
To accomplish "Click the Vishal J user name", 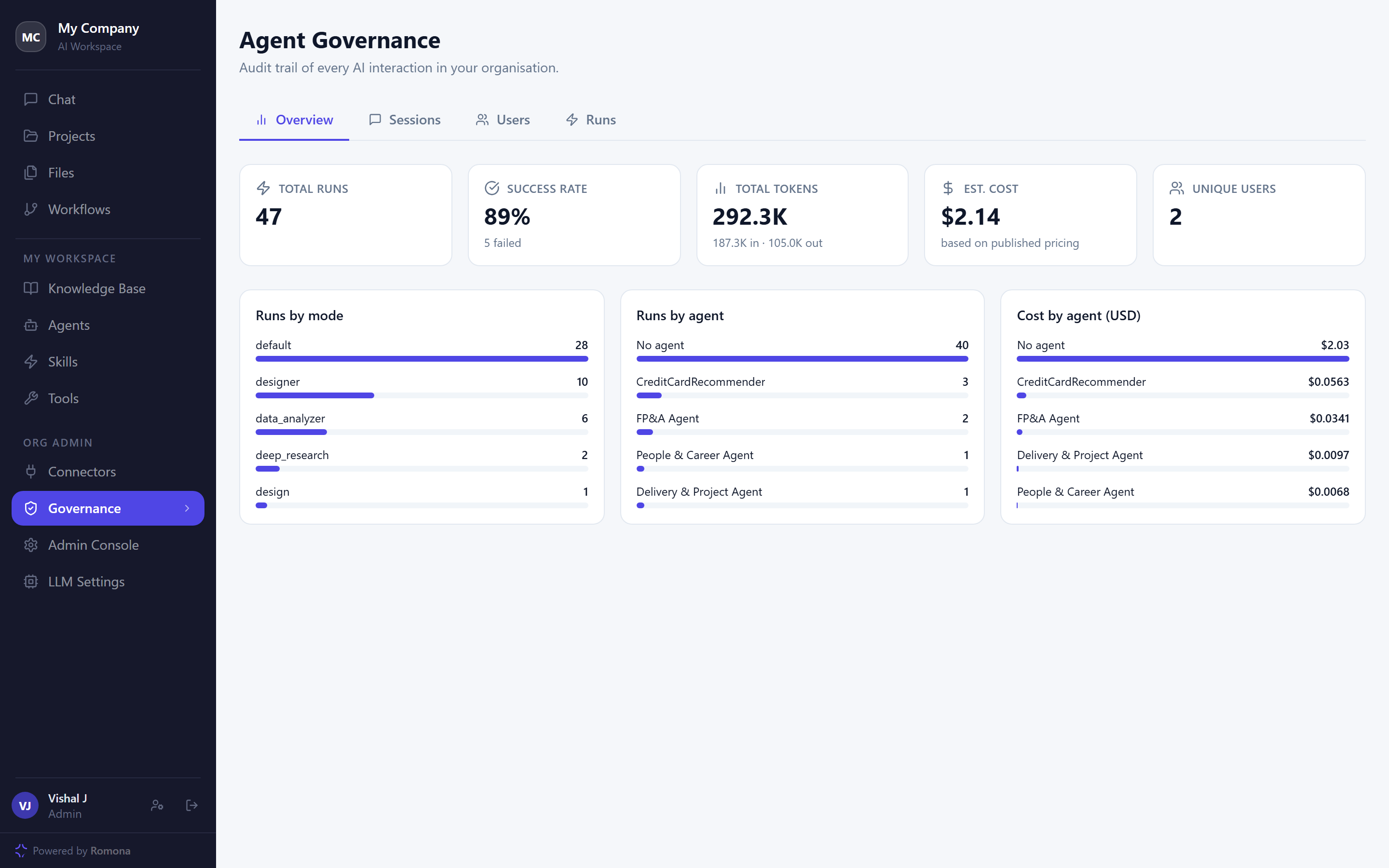I will pos(68,799).
